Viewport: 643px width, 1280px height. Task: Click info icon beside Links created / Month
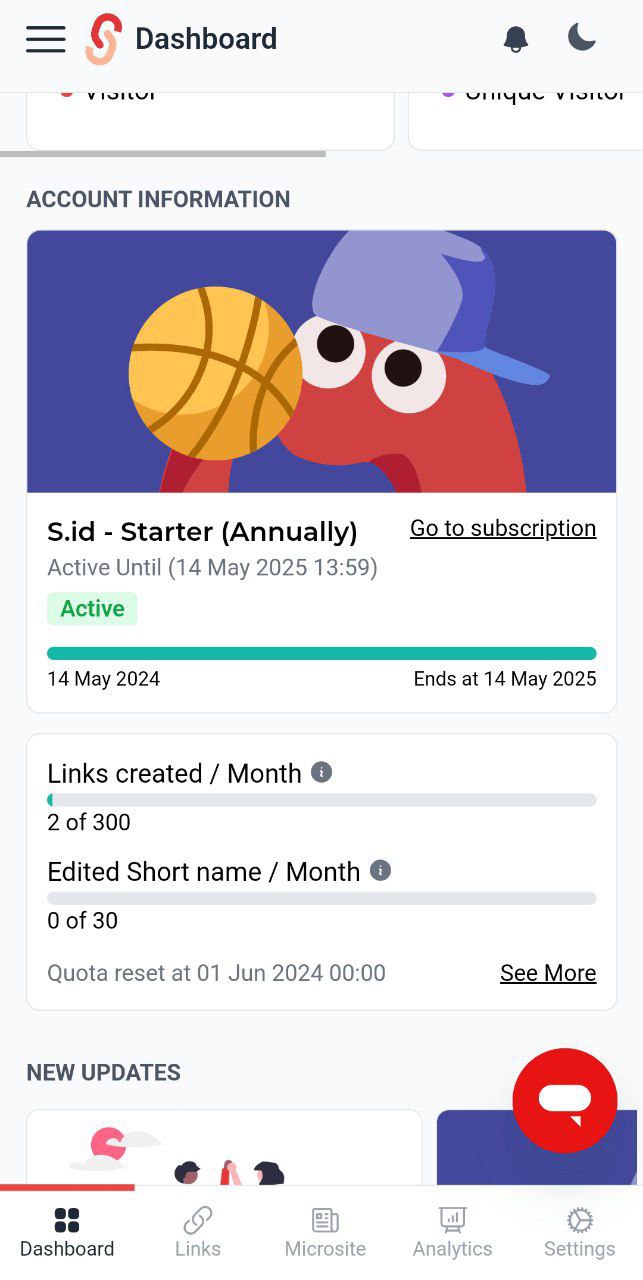click(321, 772)
